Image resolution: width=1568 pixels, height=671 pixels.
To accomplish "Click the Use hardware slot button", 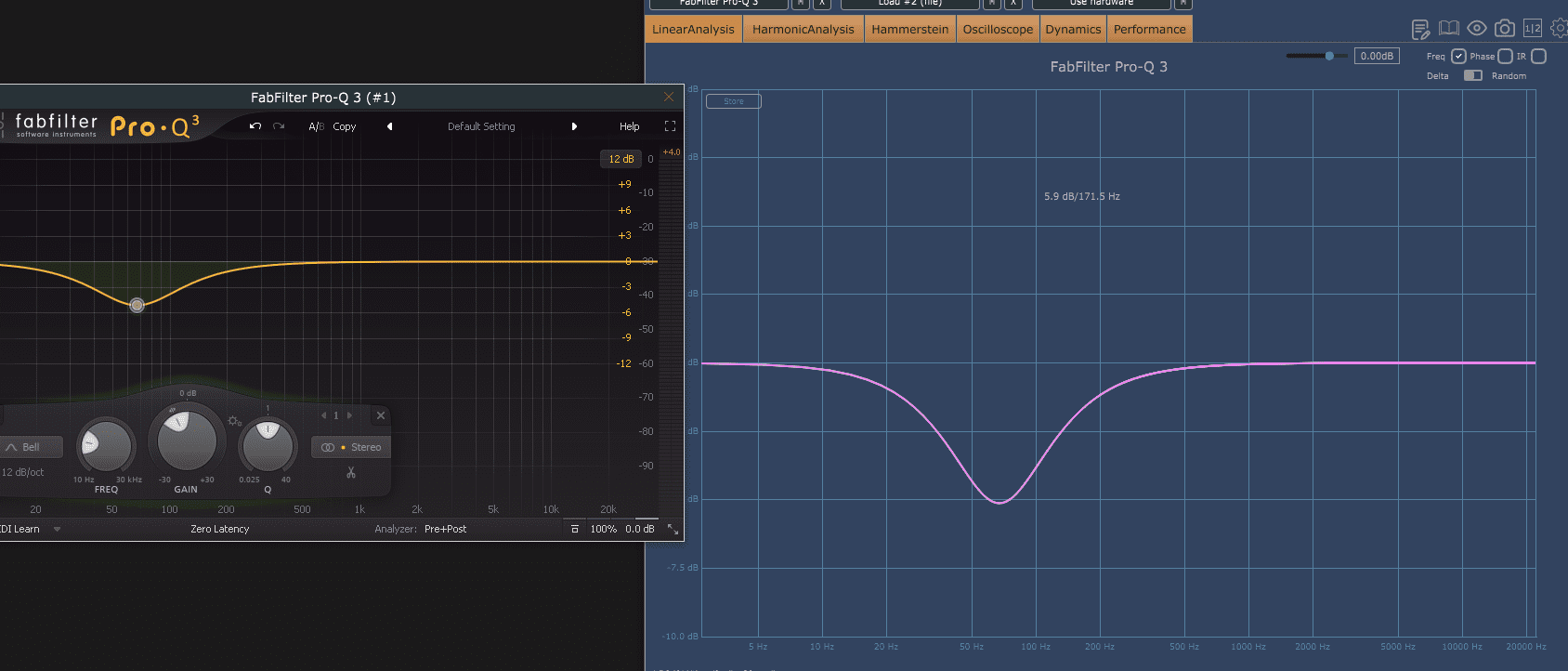I will 1102,4.
